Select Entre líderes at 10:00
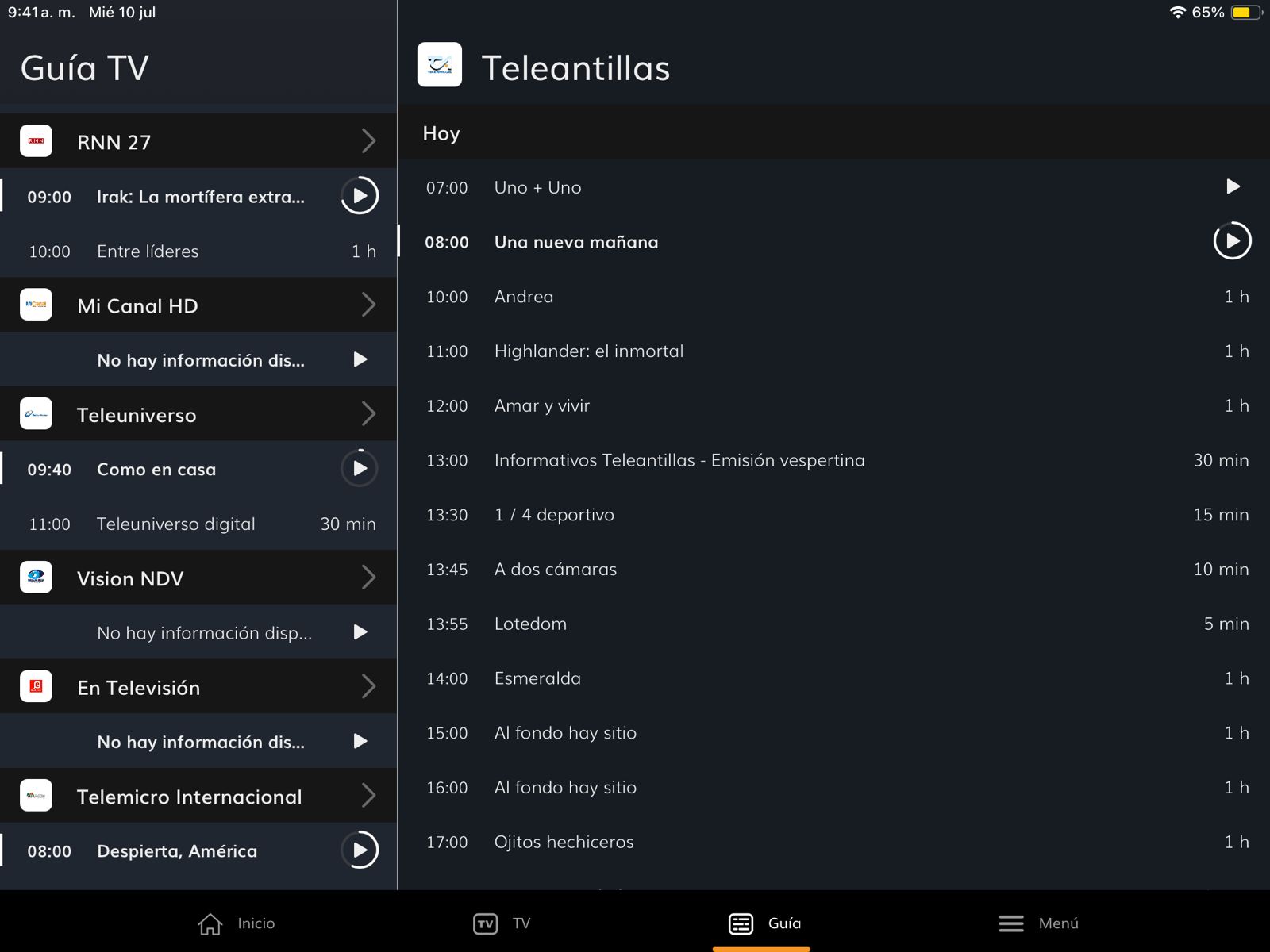1270x952 pixels. [198, 251]
